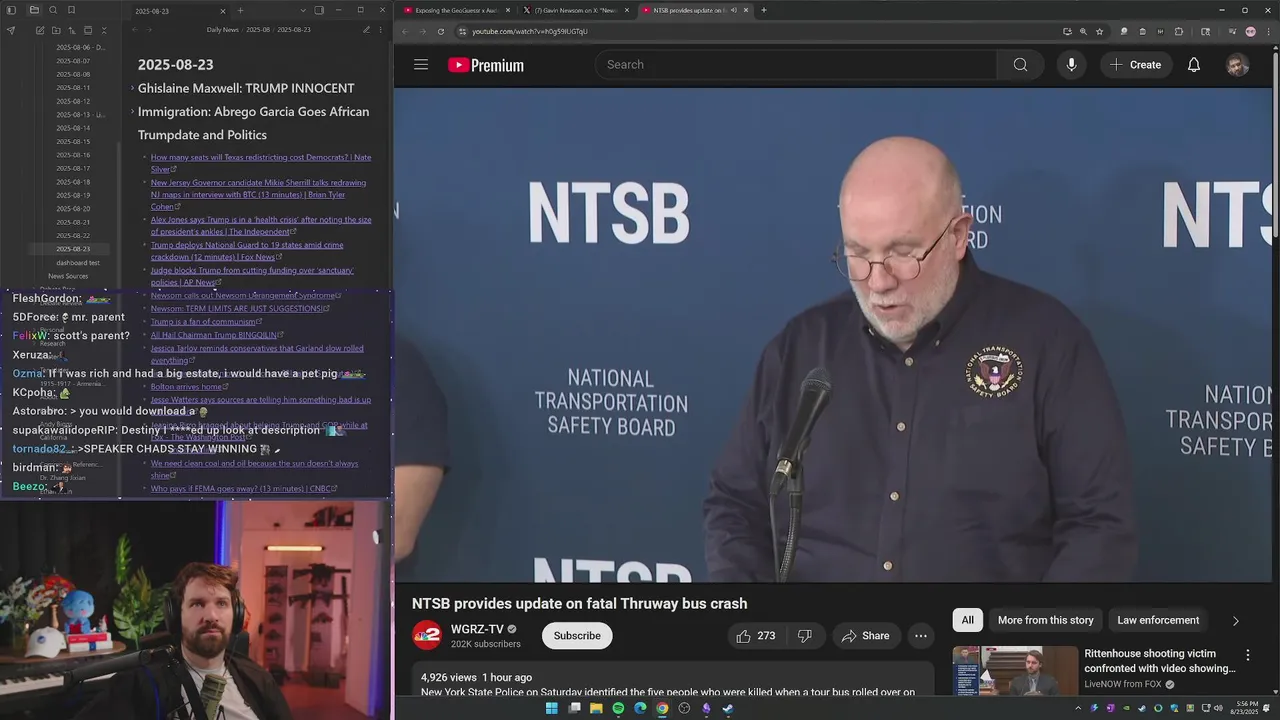Open the Obsidian file explorer folder icon
This screenshot has height=720, width=1280.
pyautogui.click(x=34, y=10)
